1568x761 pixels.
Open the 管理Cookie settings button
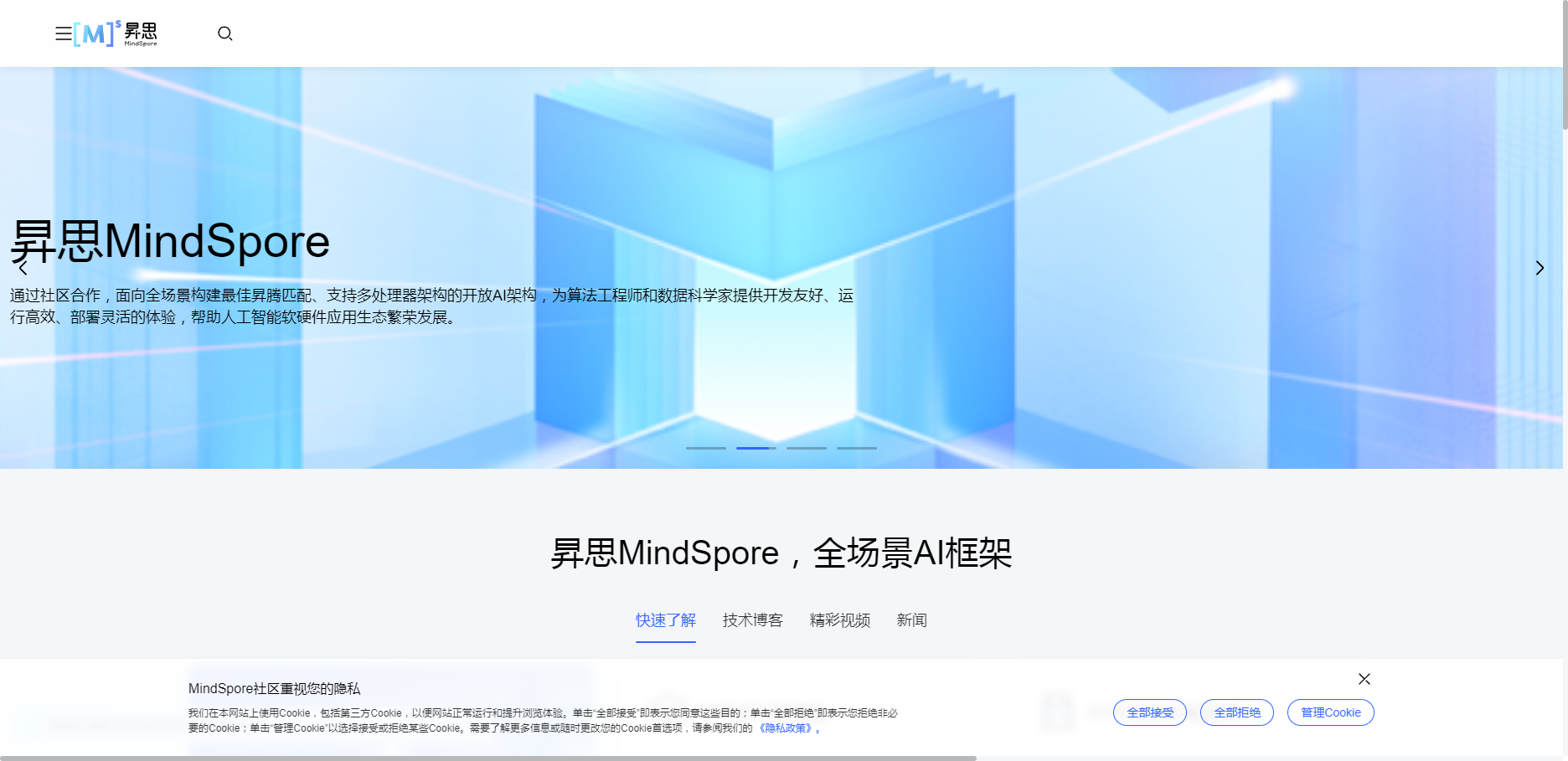1331,712
